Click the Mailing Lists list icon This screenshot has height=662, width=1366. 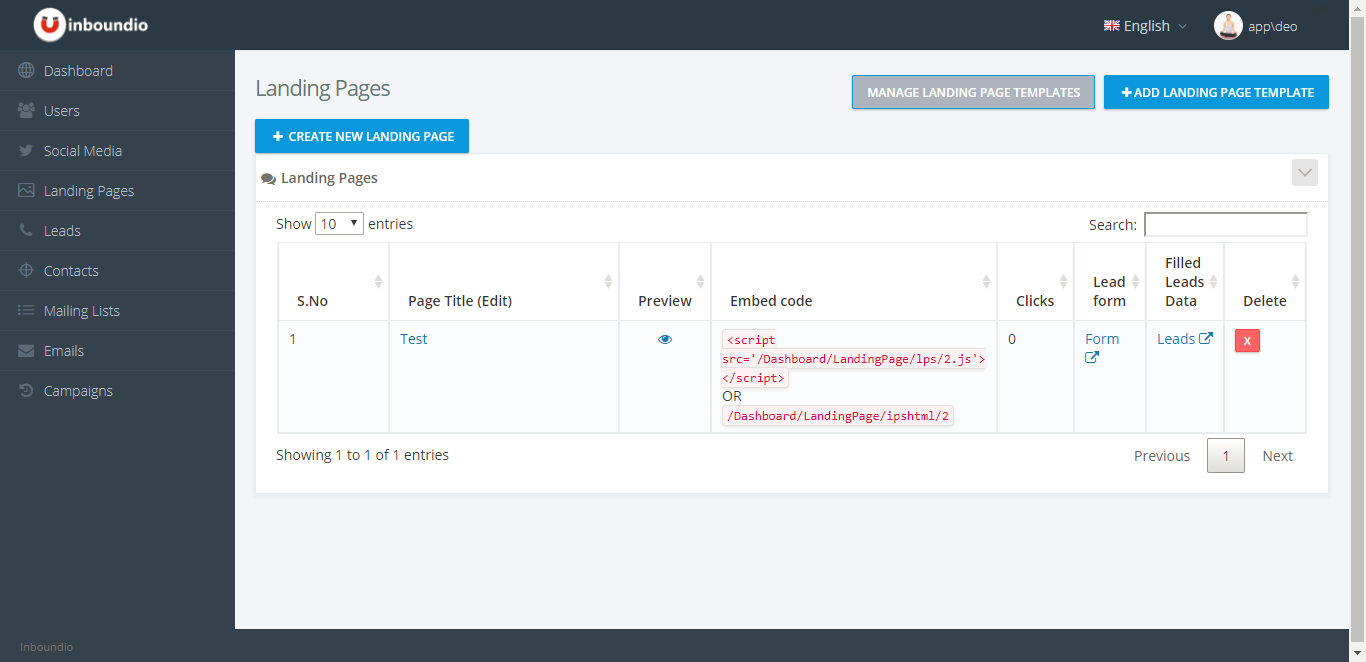pos(26,311)
